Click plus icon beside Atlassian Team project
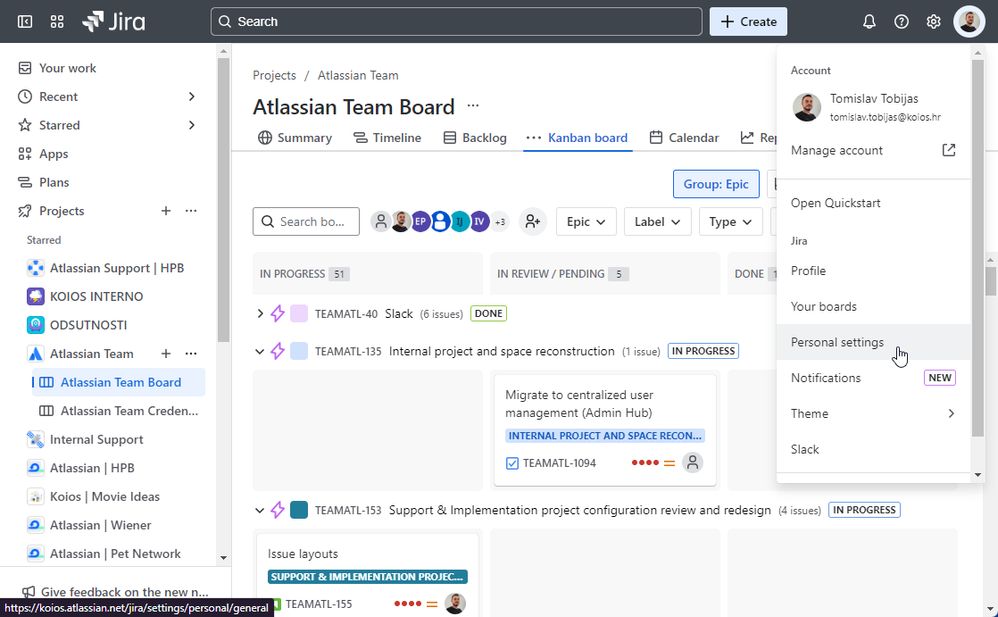998x617 pixels. [165, 353]
